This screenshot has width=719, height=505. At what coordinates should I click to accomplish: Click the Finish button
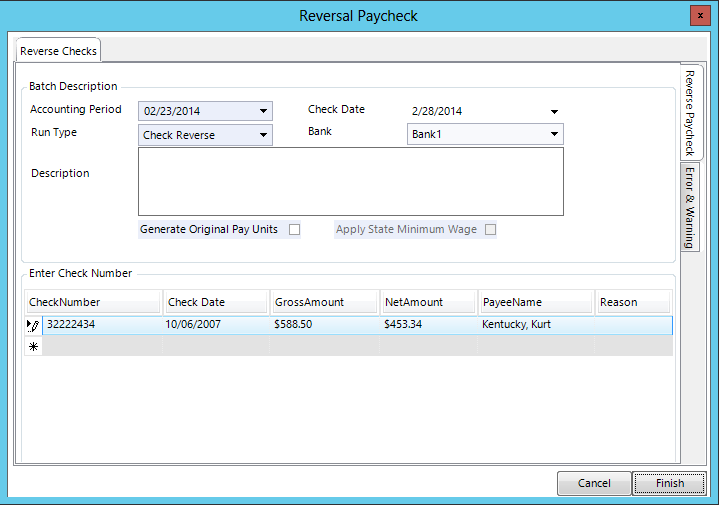click(669, 483)
